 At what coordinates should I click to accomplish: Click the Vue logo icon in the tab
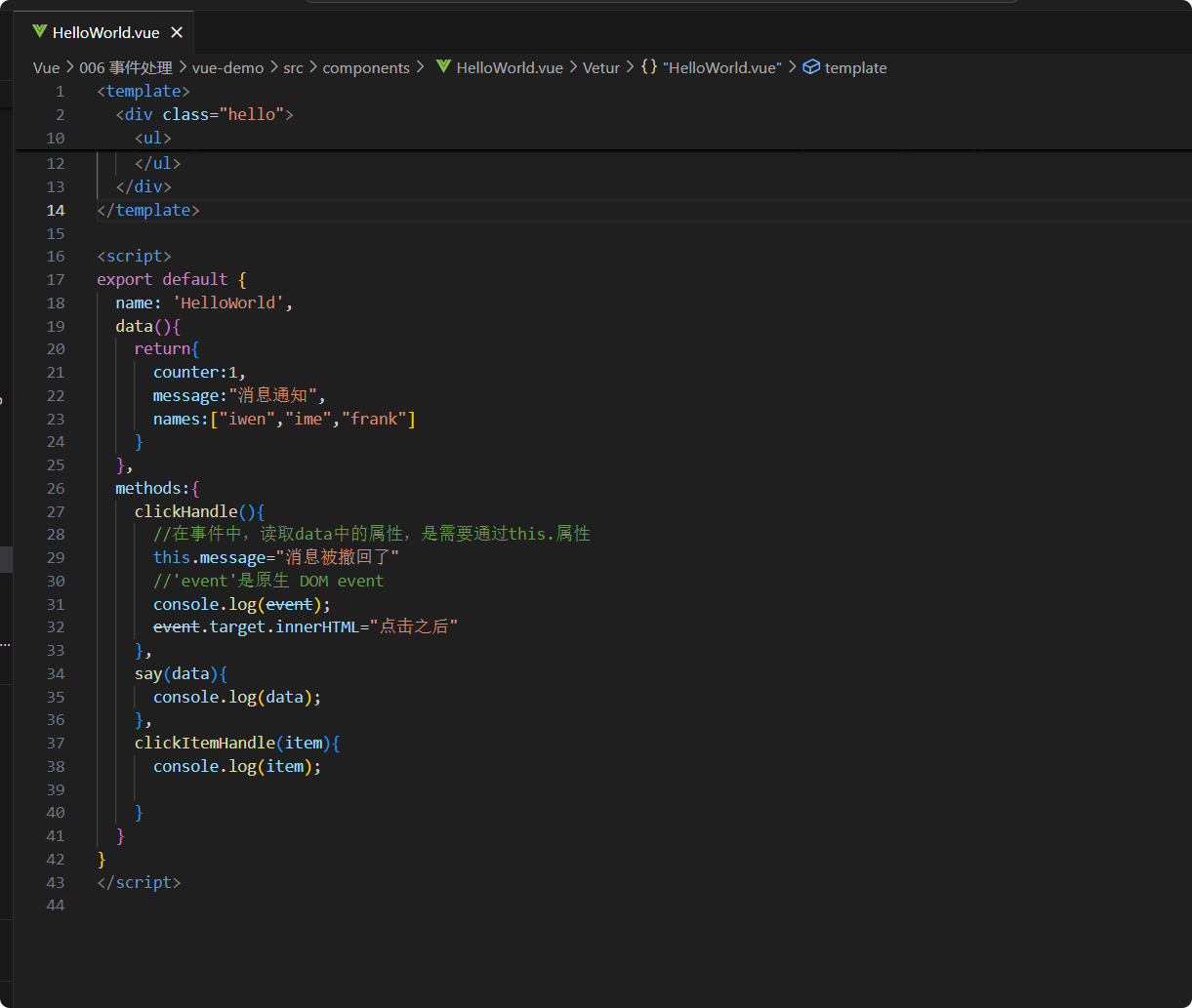pos(39,32)
